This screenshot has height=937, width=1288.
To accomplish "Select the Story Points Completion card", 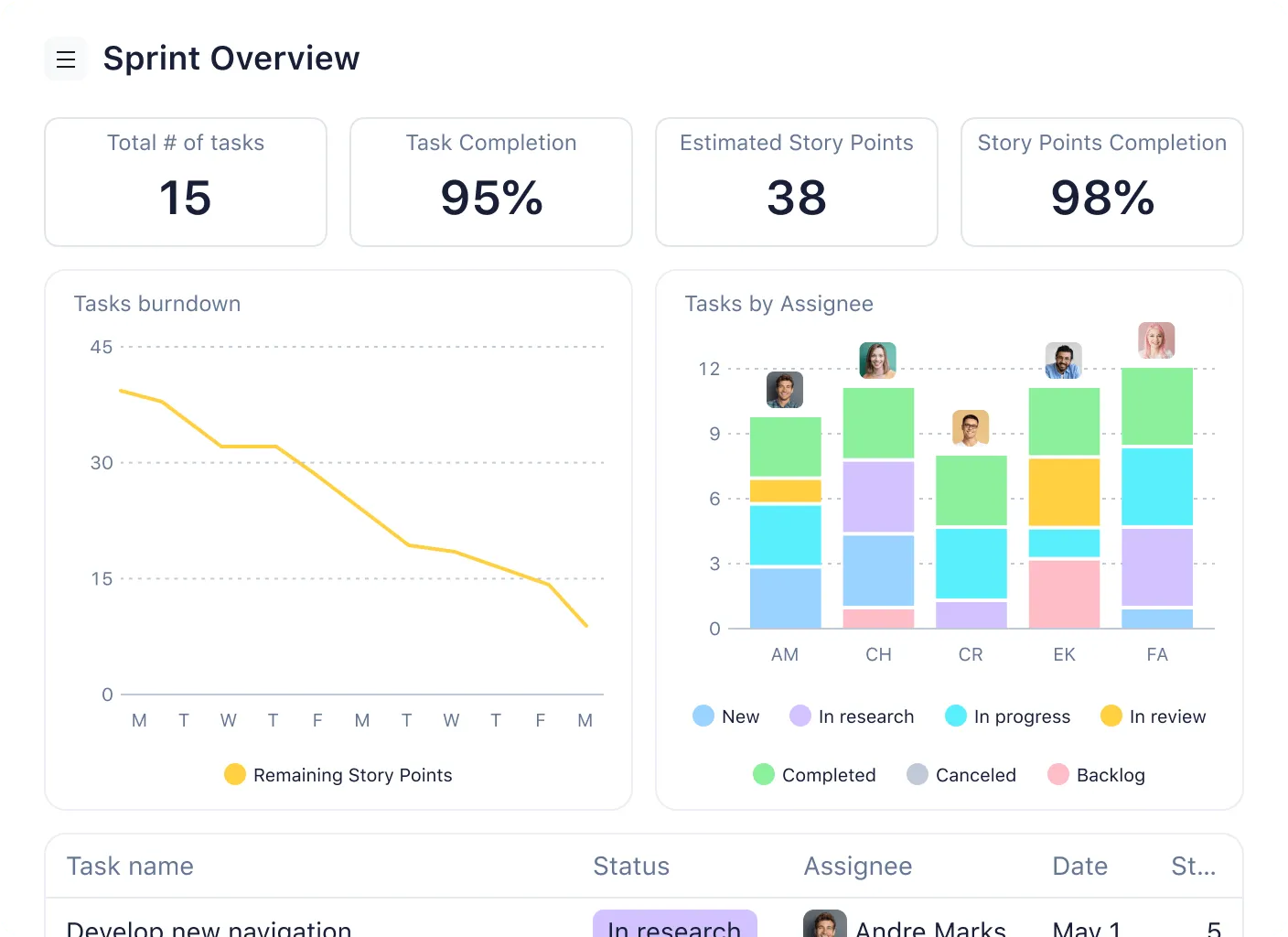I will pos(1102,182).
